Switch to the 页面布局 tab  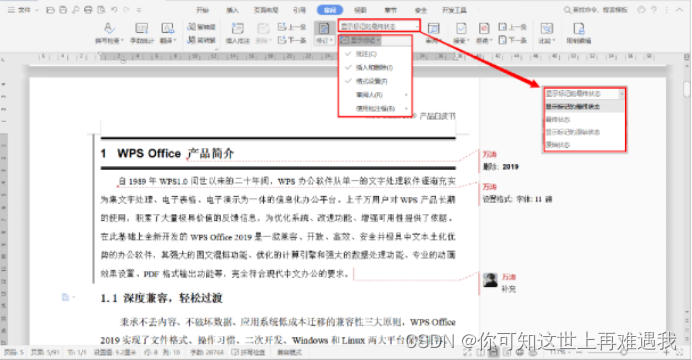(266, 10)
